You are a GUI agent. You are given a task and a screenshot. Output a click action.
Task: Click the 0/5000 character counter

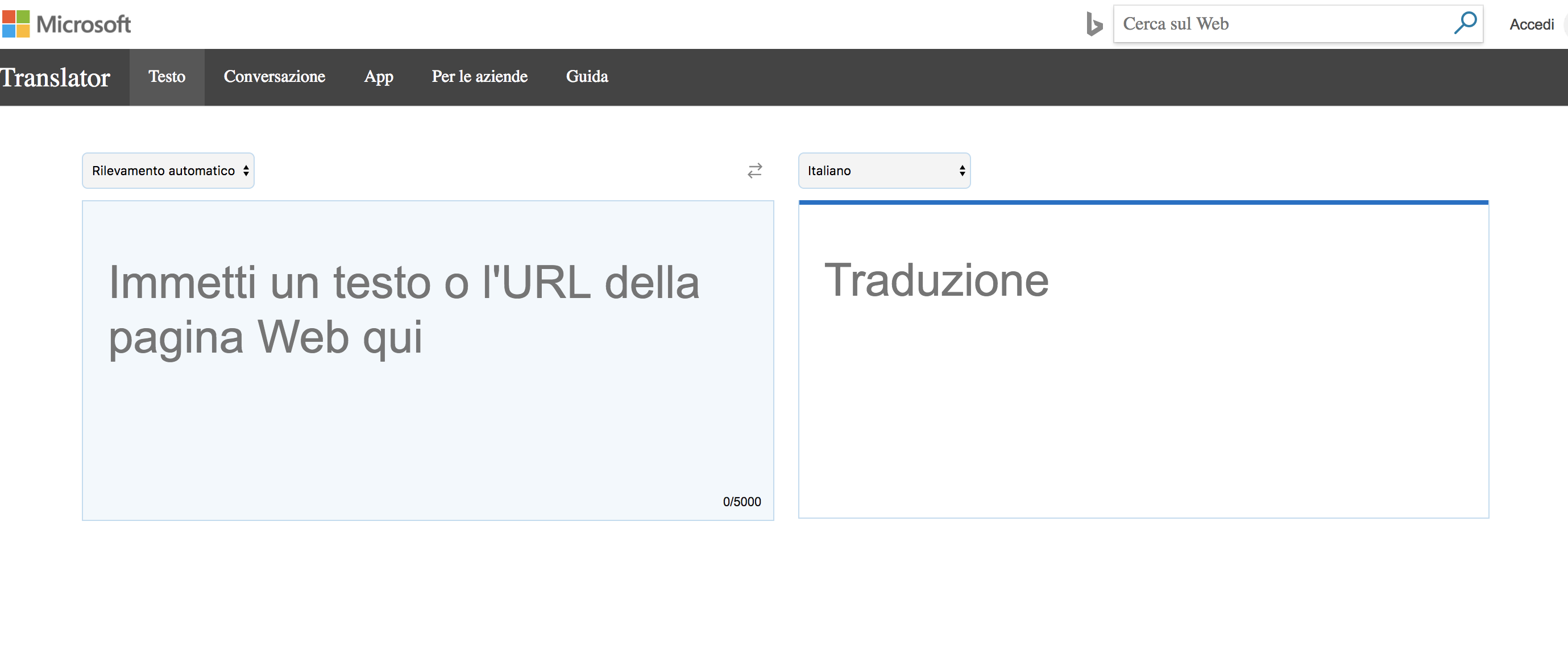pyautogui.click(x=742, y=501)
